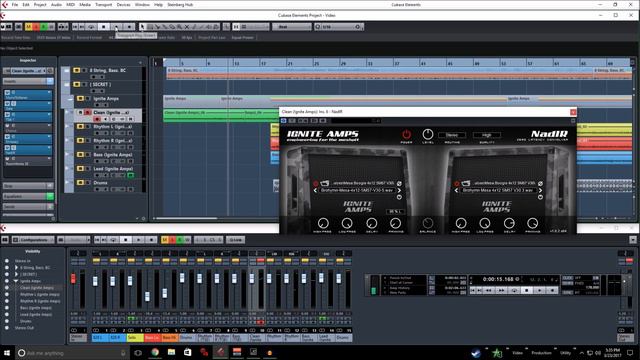Open NadIR Routing dropdown
The height and width of the screenshot is (360, 640).
(x=452, y=135)
